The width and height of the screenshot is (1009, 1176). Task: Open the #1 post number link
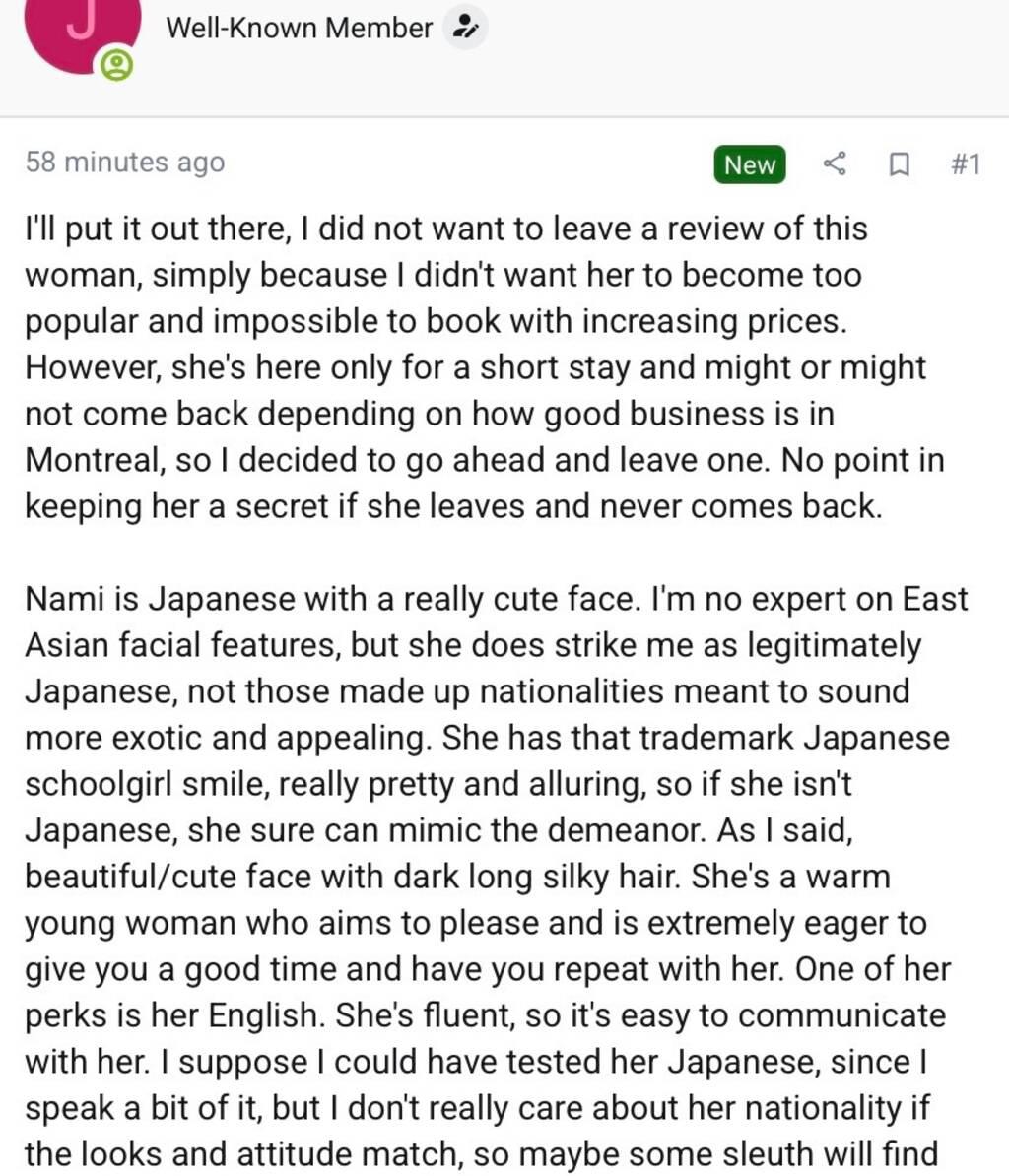[965, 163]
